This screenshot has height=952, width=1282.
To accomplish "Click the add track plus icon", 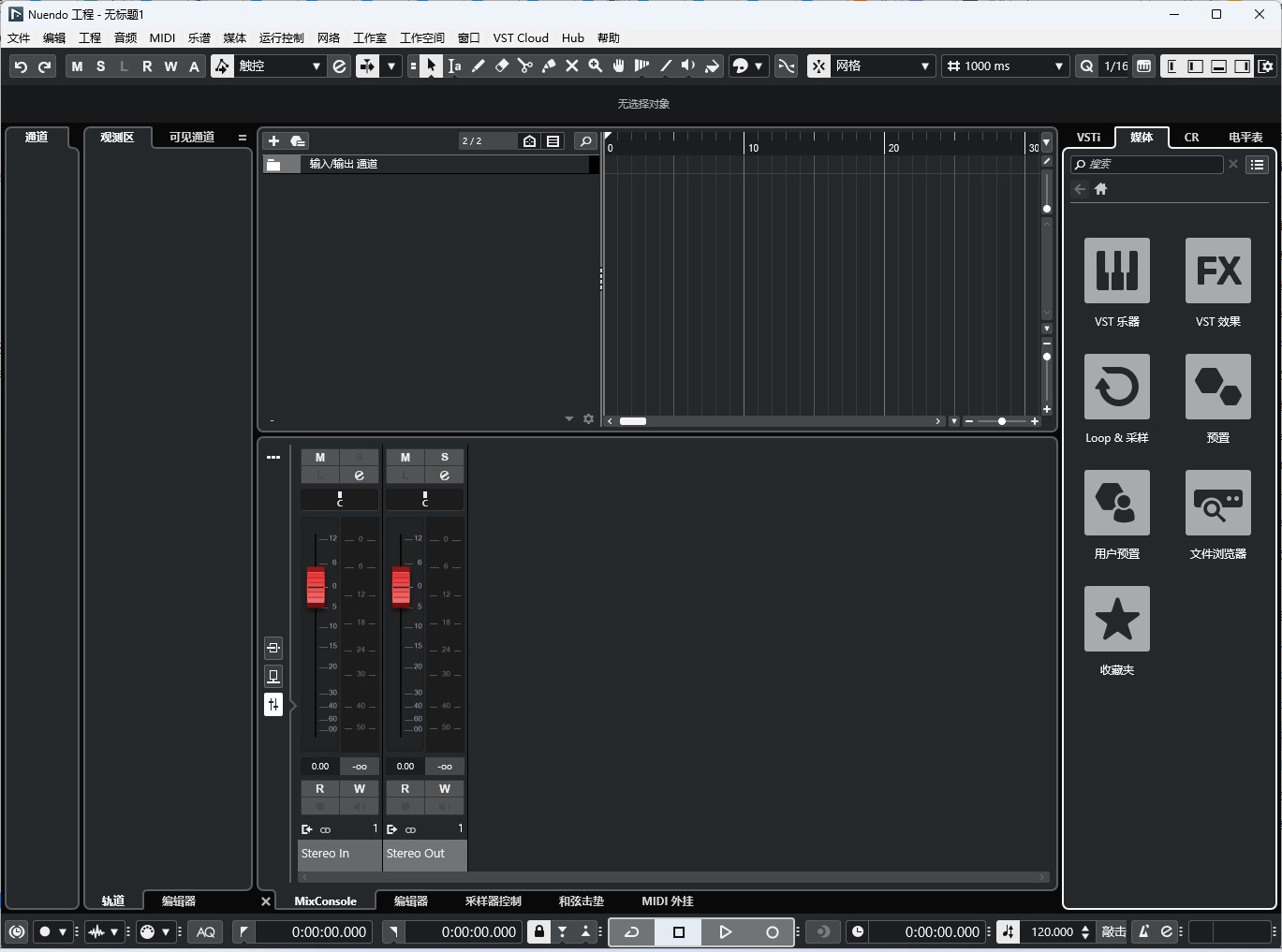I will click(x=273, y=140).
